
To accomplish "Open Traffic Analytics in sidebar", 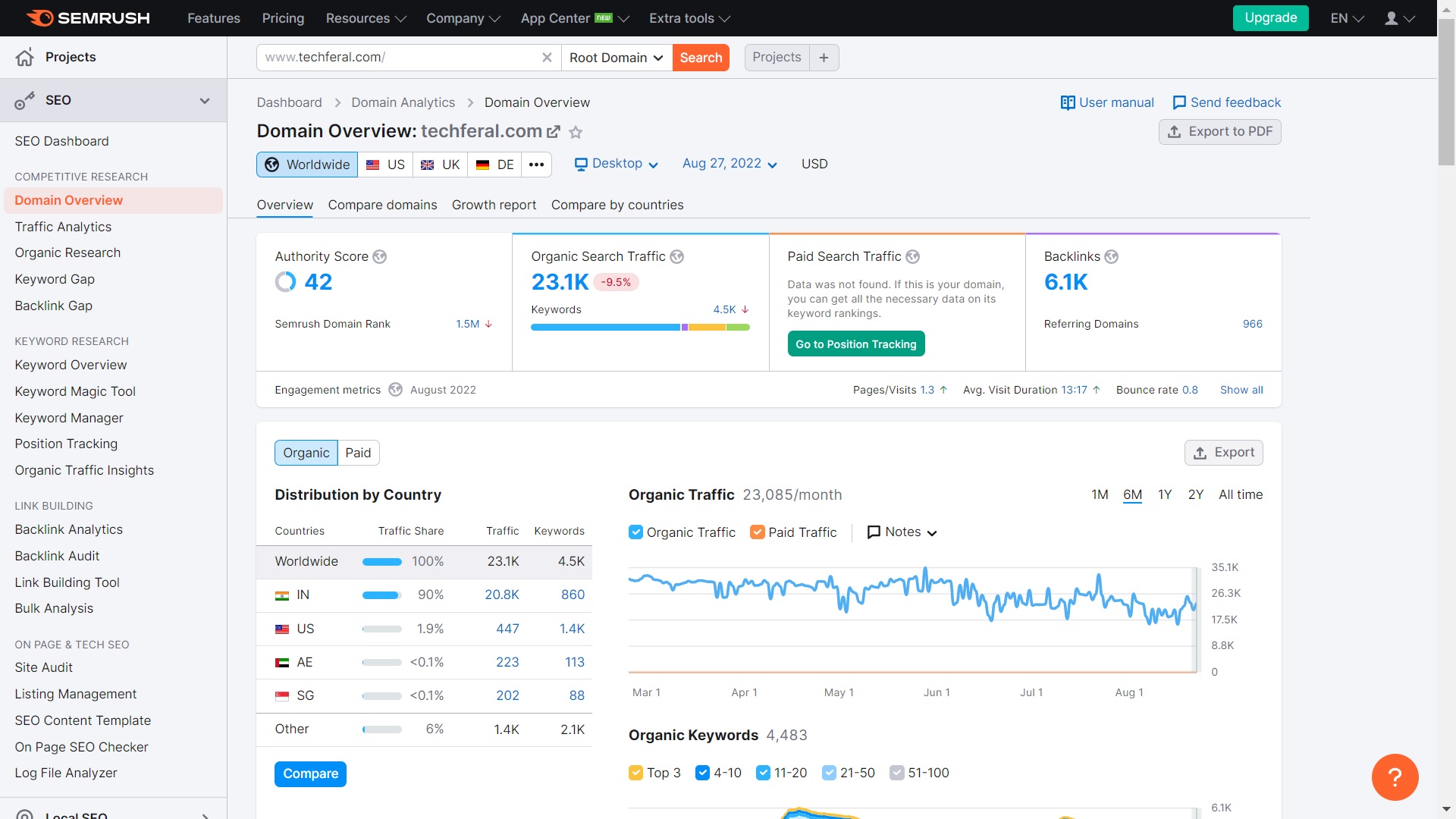I will pos(63,227).
